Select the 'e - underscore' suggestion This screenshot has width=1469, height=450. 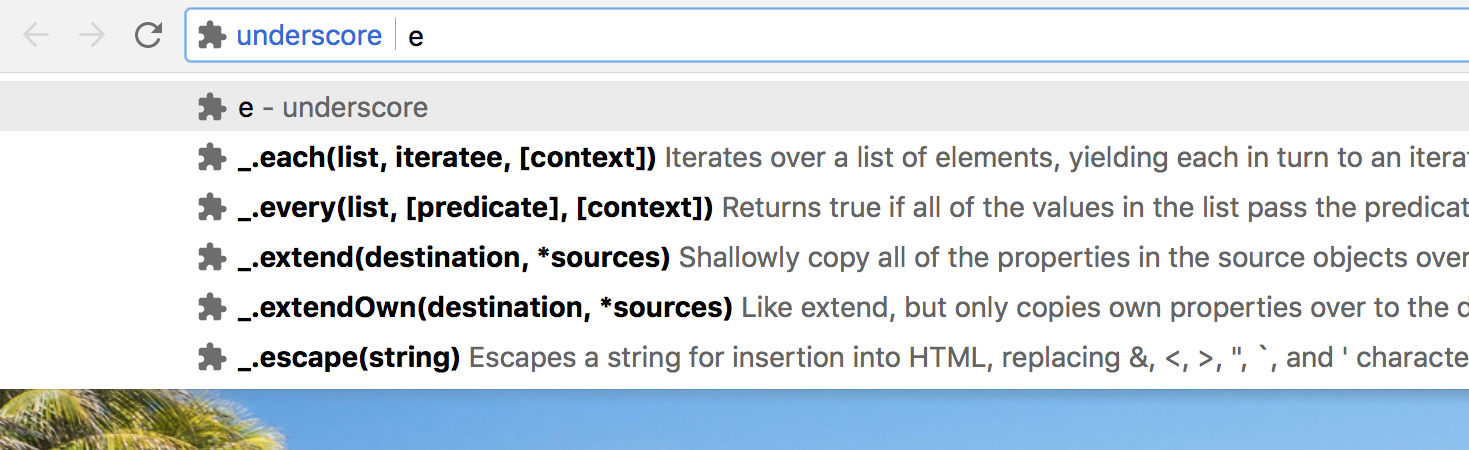point(734,106)
